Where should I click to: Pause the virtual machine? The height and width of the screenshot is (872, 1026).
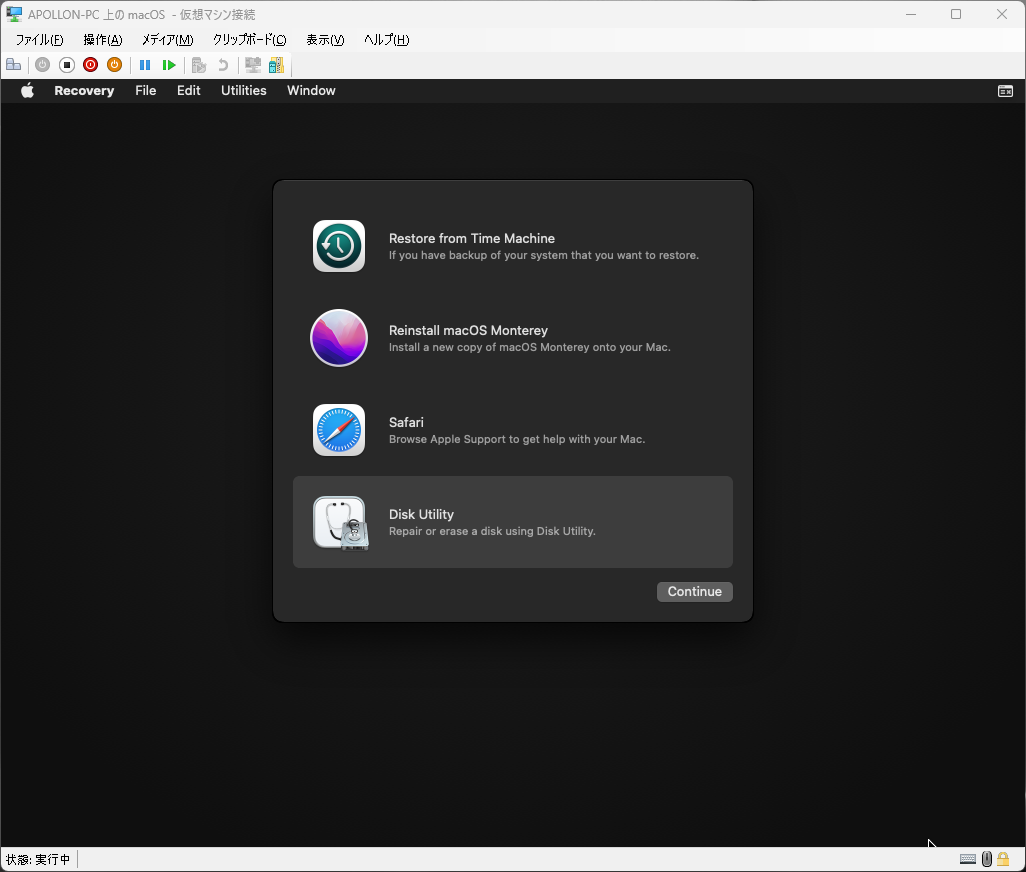coord(145,65)
